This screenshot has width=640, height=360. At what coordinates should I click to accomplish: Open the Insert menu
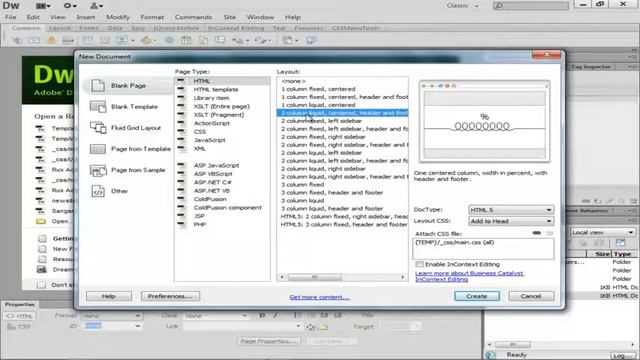click(86, 17)
